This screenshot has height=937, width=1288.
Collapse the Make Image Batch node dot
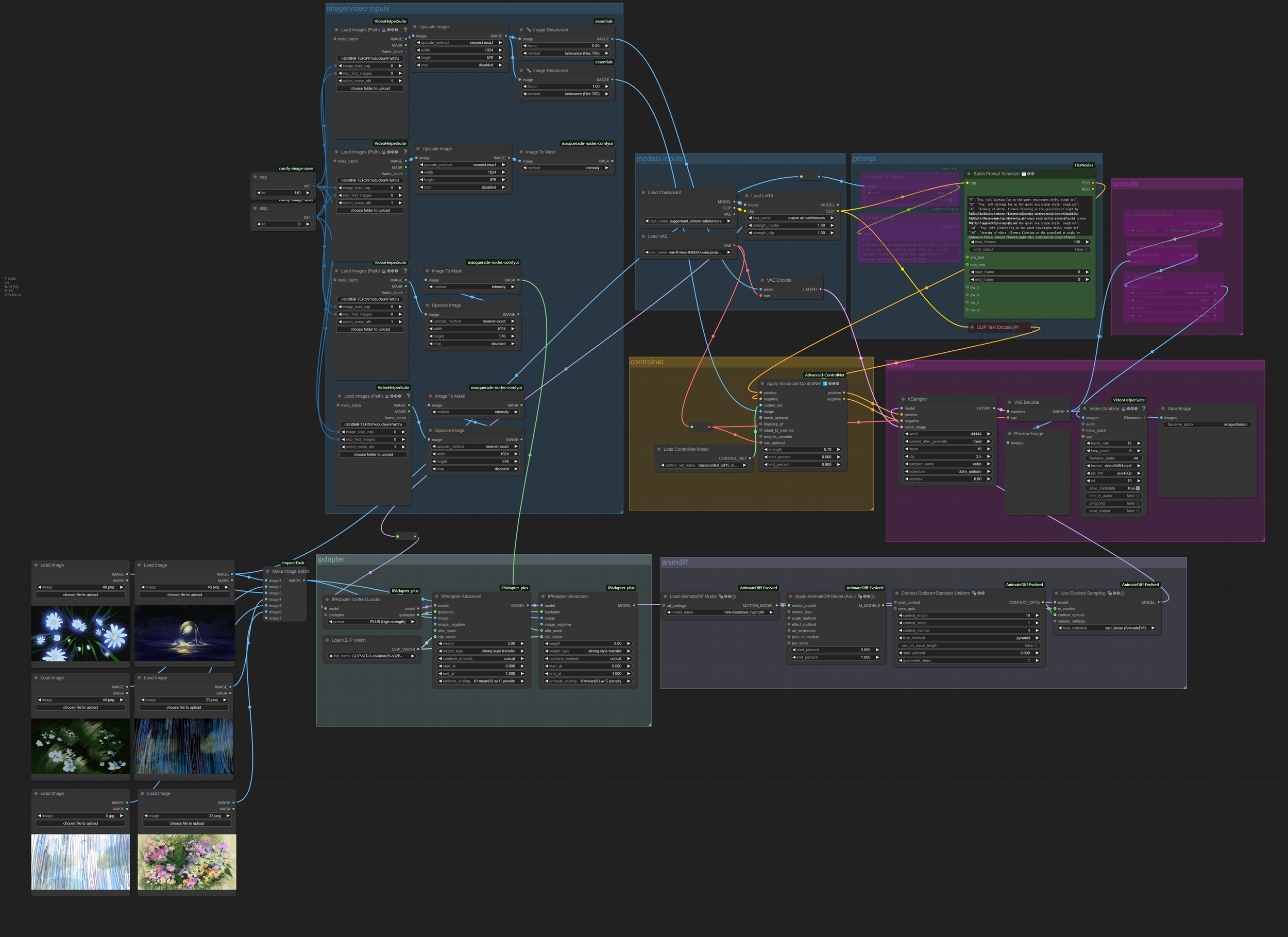tap(267, 571)
